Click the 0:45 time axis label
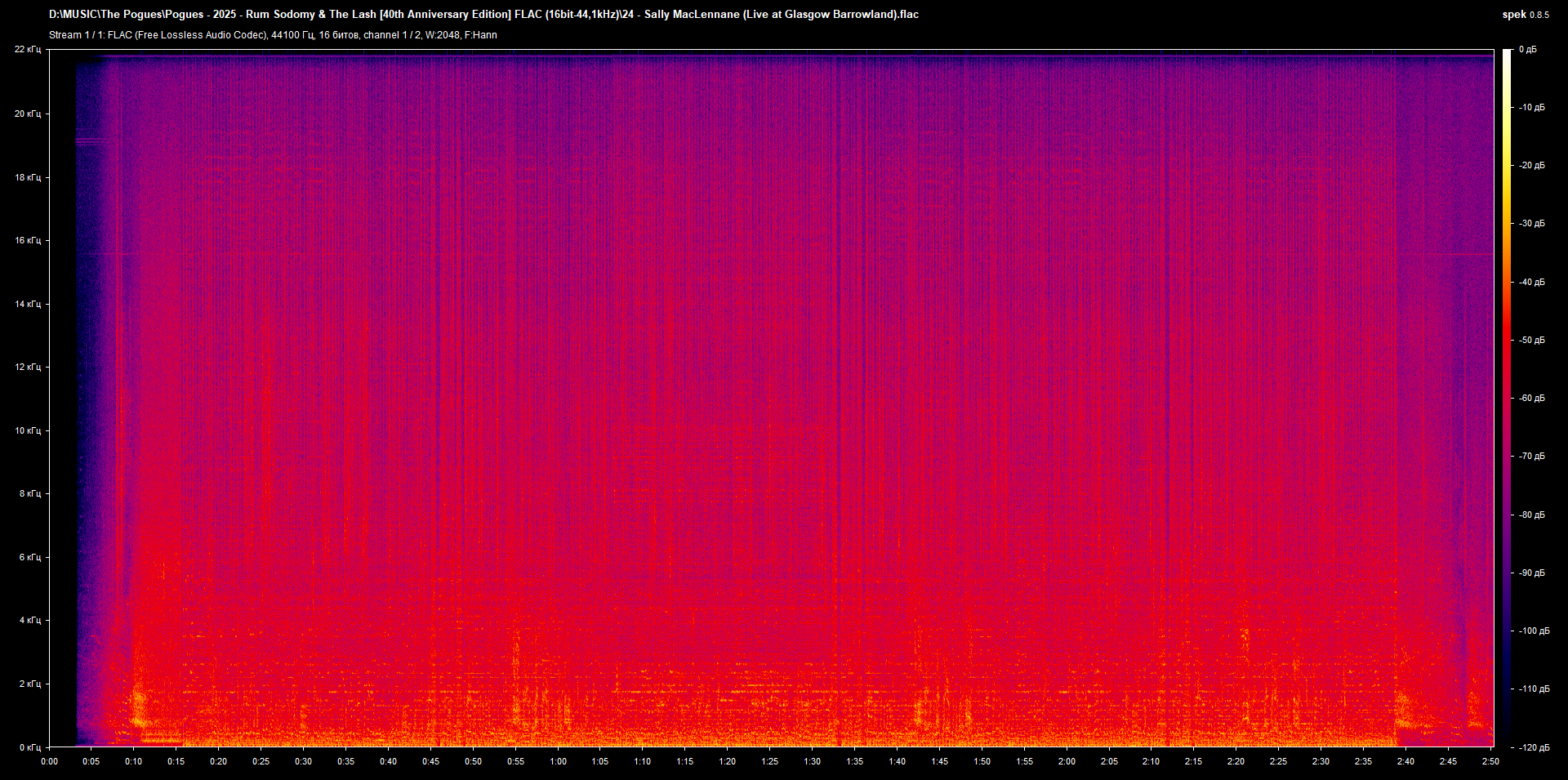 pyautogui.click(x=430, y=761)
